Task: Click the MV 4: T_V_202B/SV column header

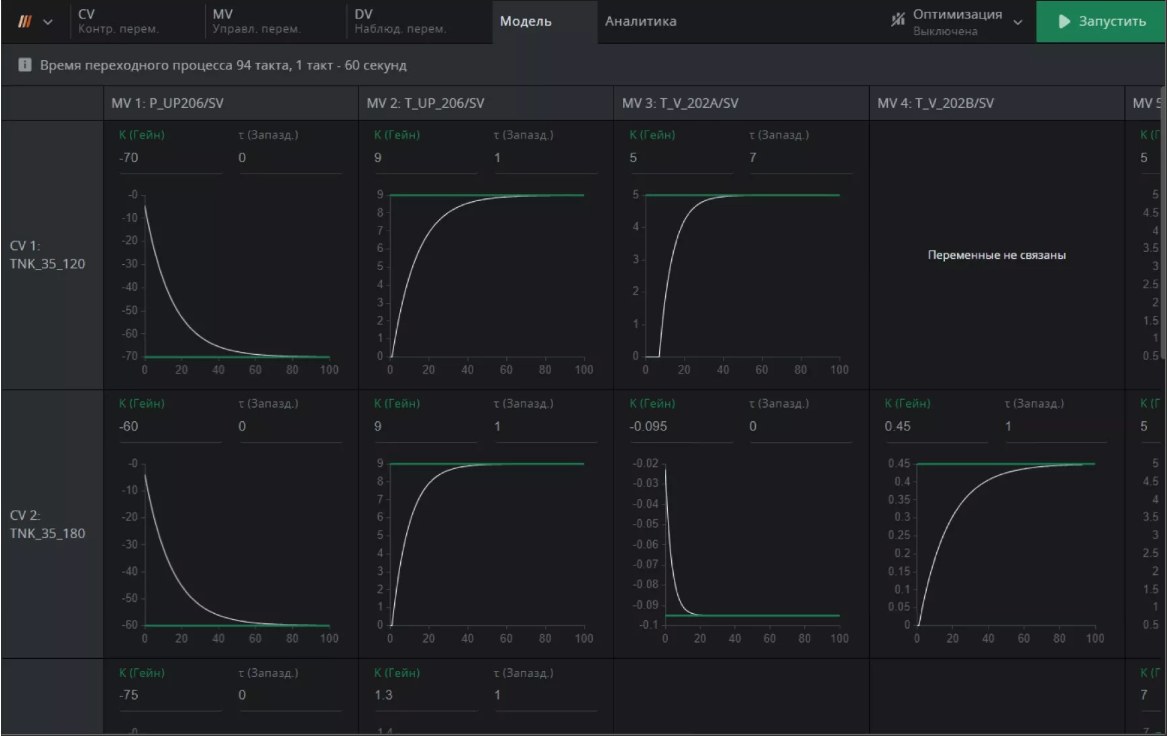Action: [x=997, y=104]
